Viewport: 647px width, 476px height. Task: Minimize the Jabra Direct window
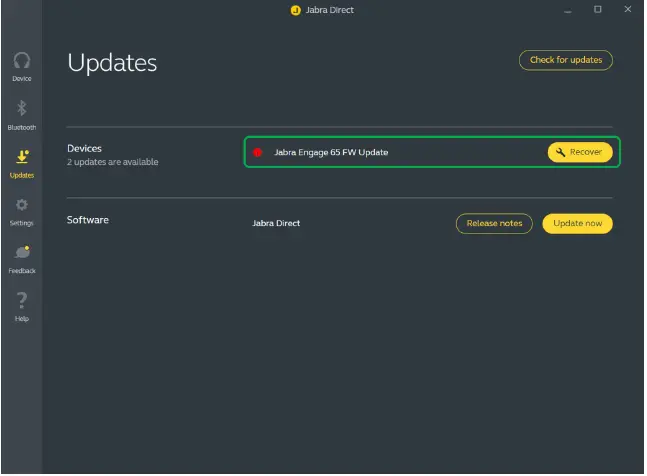(x=569, y=10)
